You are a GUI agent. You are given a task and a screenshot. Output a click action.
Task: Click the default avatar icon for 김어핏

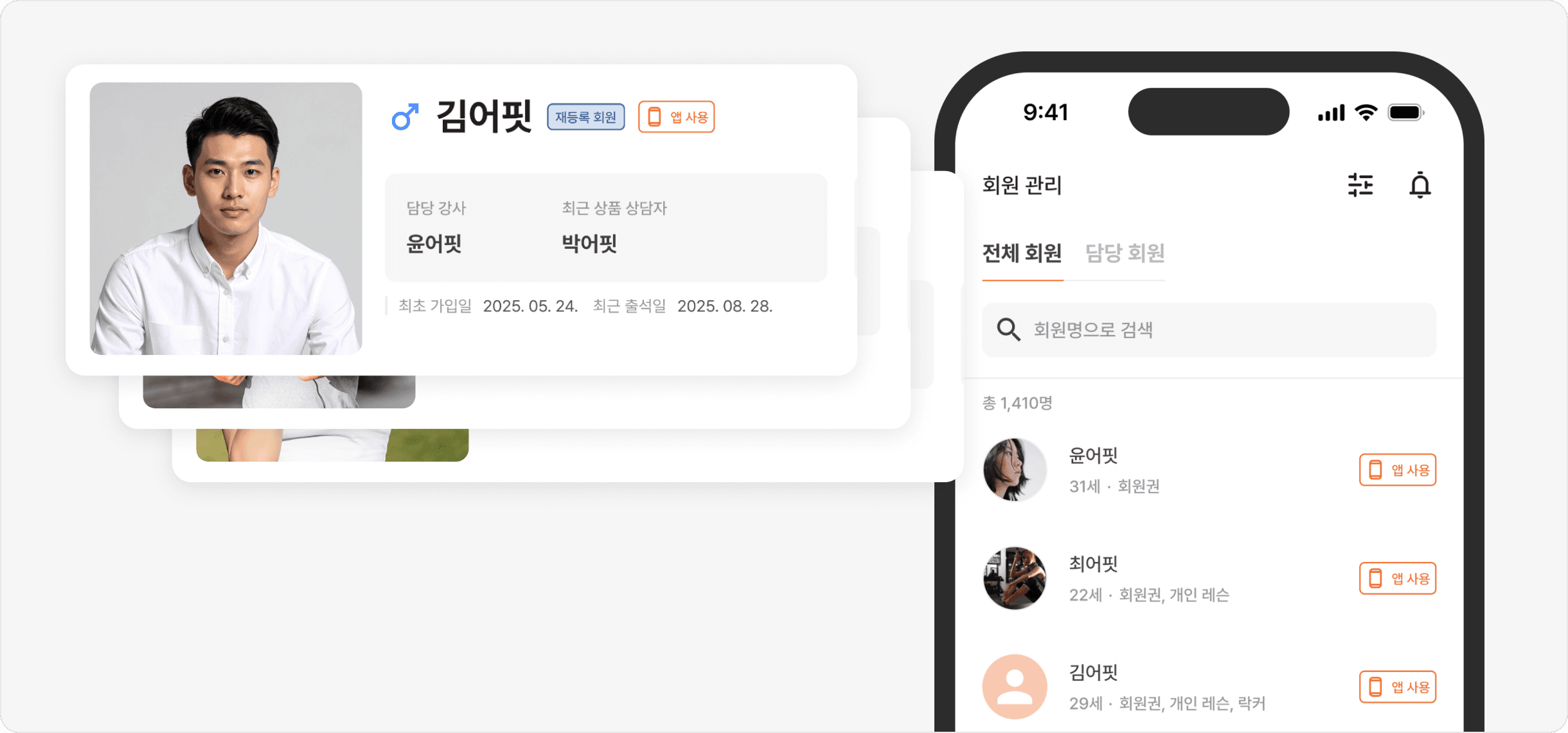(x=1014, y=686)
